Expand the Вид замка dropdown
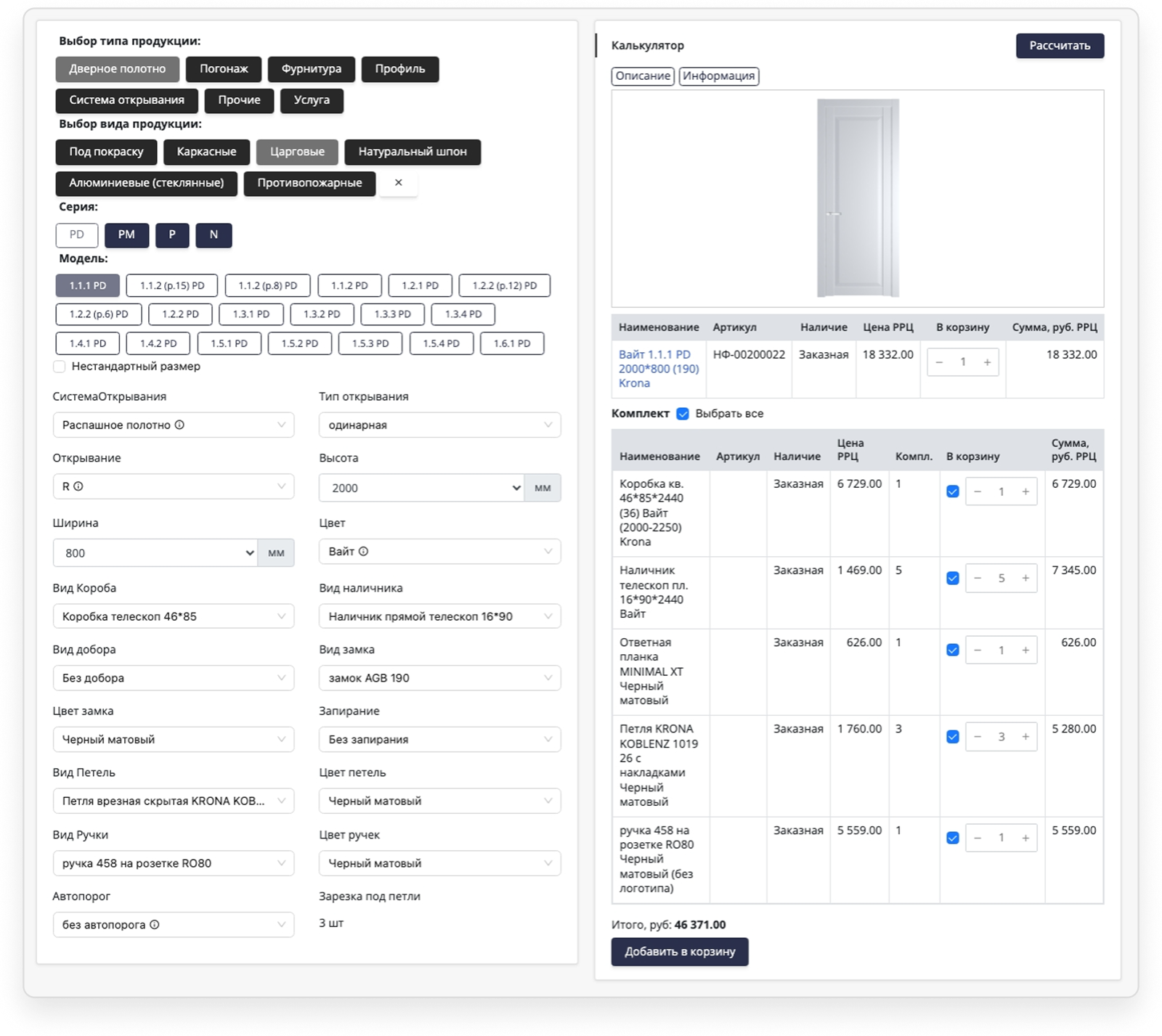Screen dimensions: 1162x1036 tap(439, 678)
